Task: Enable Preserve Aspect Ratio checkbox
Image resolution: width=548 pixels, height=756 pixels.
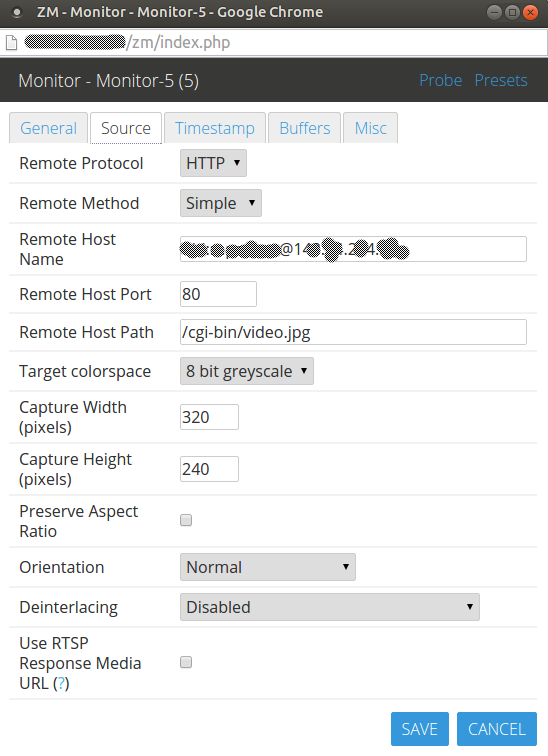Action: (x=186, y=520)
